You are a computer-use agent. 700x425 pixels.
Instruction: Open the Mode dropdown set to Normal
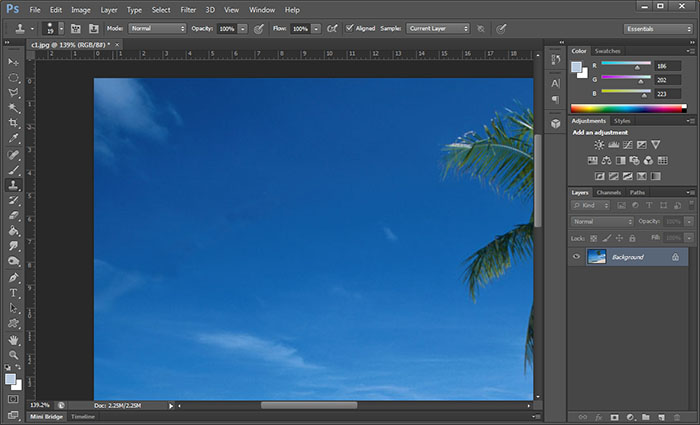click(x=157, y=28)
